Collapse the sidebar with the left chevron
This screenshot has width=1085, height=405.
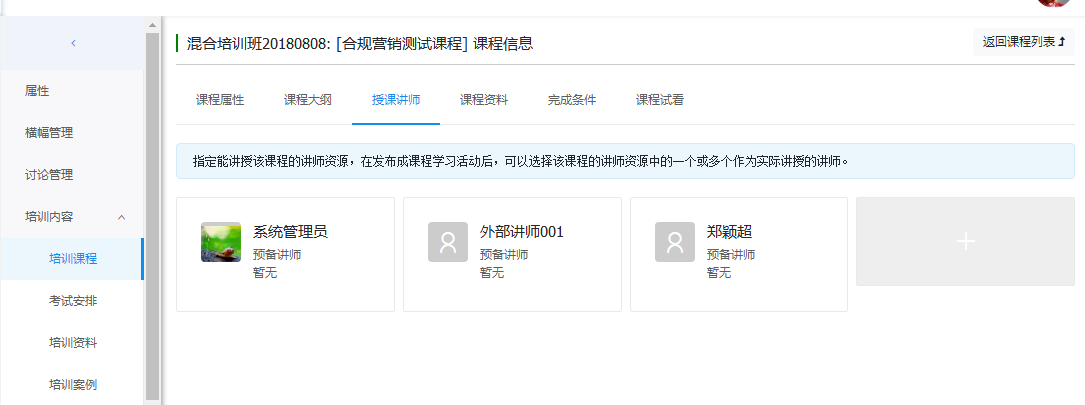point(72,43)
